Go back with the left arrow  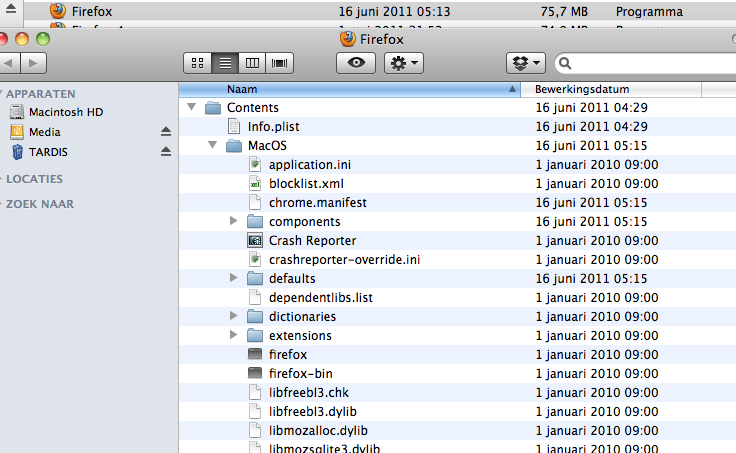9,63
